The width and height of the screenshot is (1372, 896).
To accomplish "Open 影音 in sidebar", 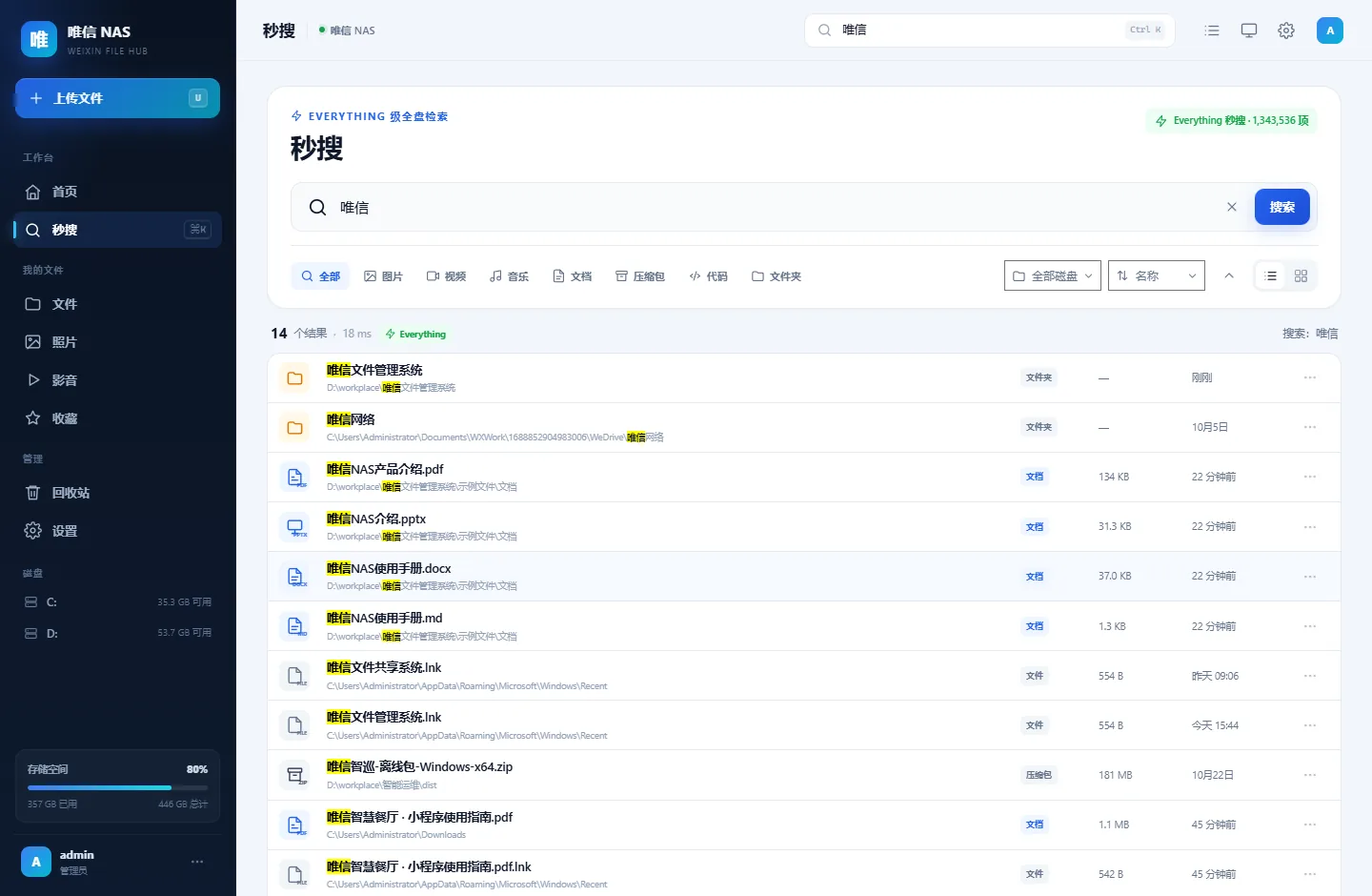I will pyautogui.click(x=117, y=380).
